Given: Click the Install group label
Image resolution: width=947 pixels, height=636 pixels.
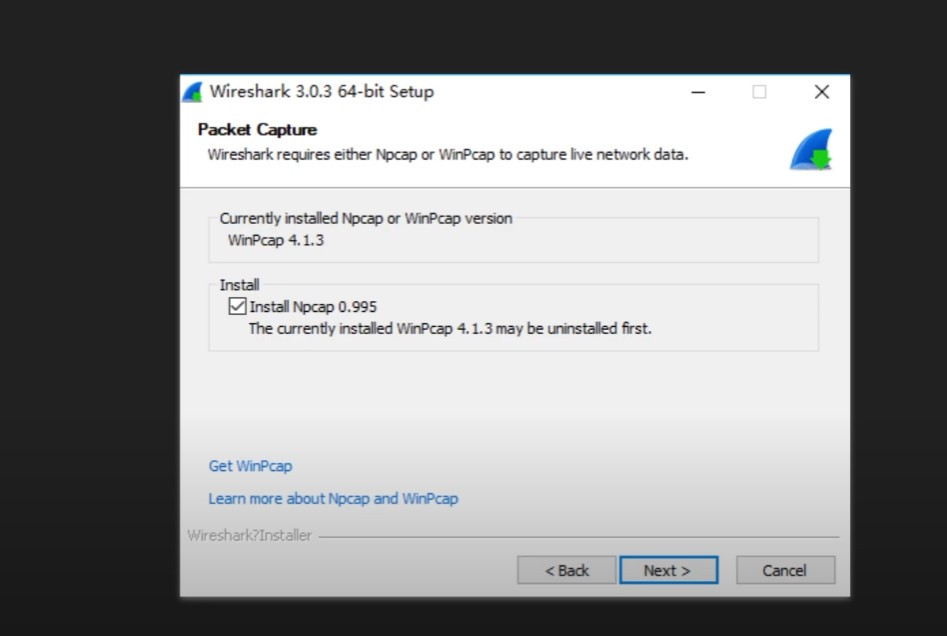Looking at the screenshot, I should click(239, 284).
